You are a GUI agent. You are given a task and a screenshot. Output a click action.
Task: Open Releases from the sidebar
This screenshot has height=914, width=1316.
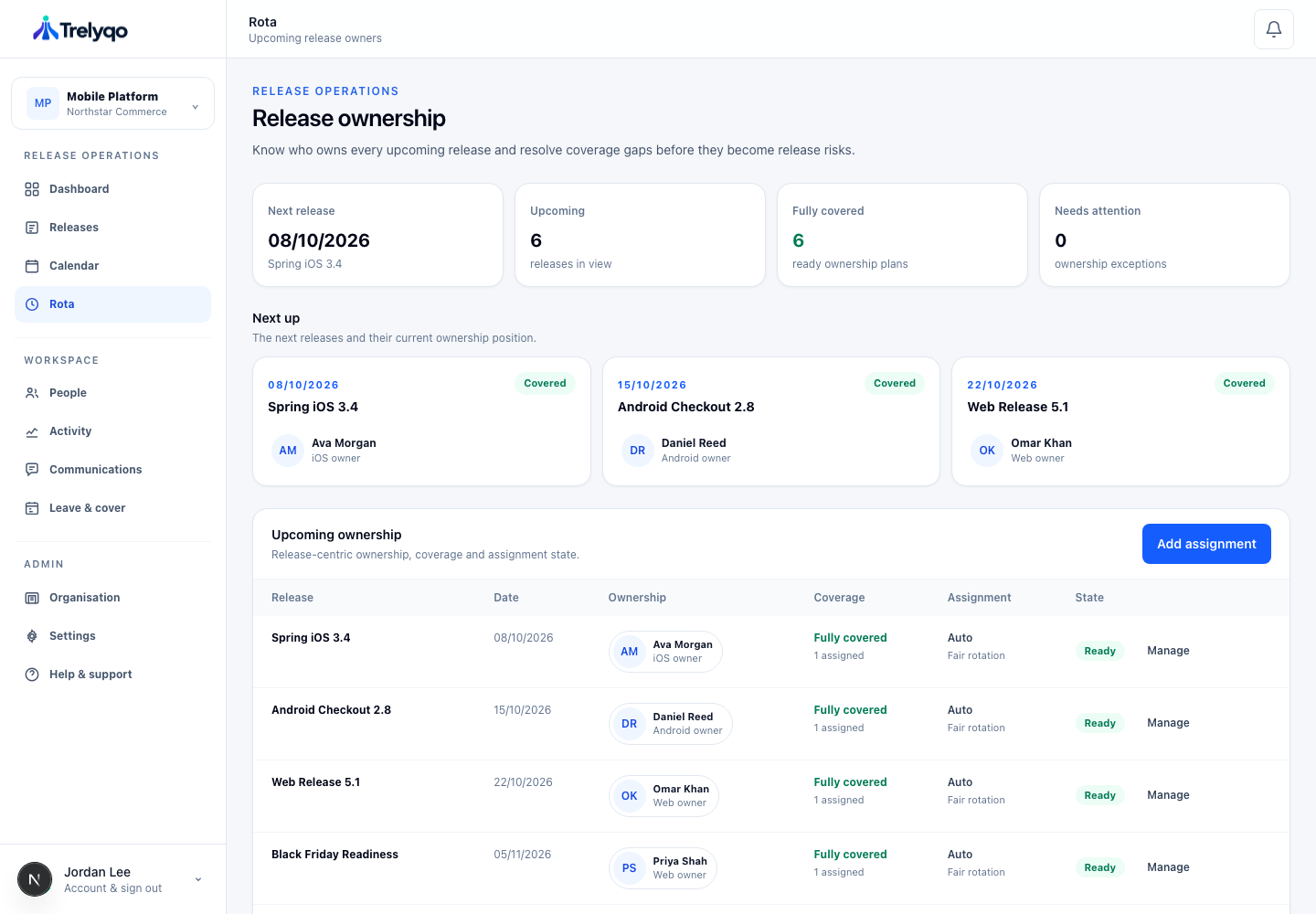coord(112,228)
